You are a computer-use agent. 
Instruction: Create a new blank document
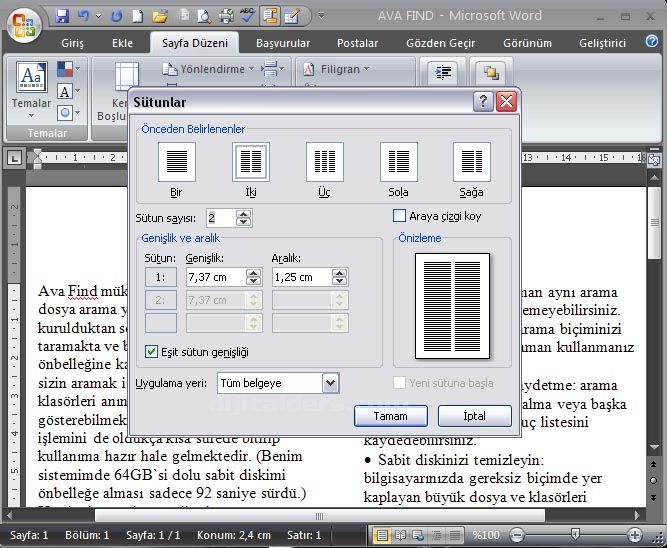coord(137,16)
